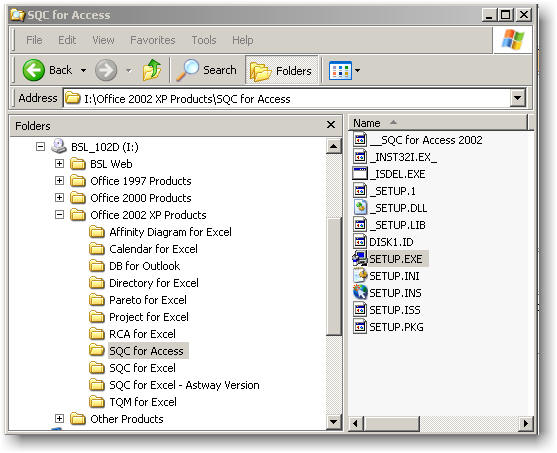Screen dimensions: 557x453
Task: Open the Tools menu
Action: point(204,40)
